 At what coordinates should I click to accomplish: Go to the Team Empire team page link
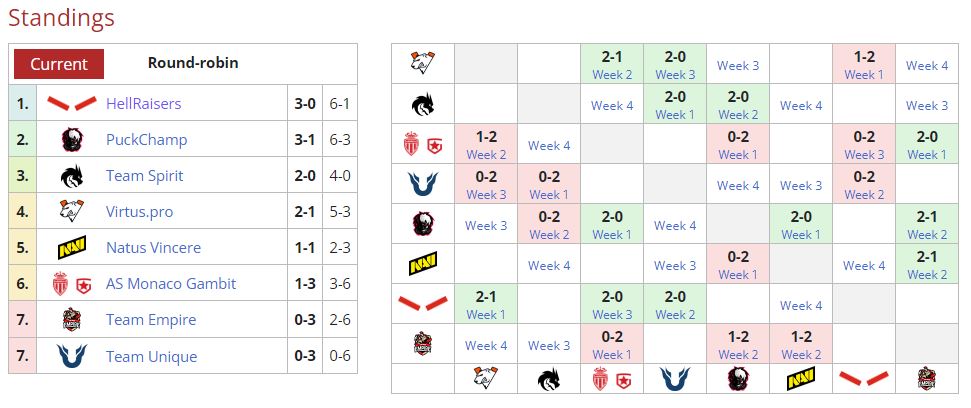click(x=151, y=320)
